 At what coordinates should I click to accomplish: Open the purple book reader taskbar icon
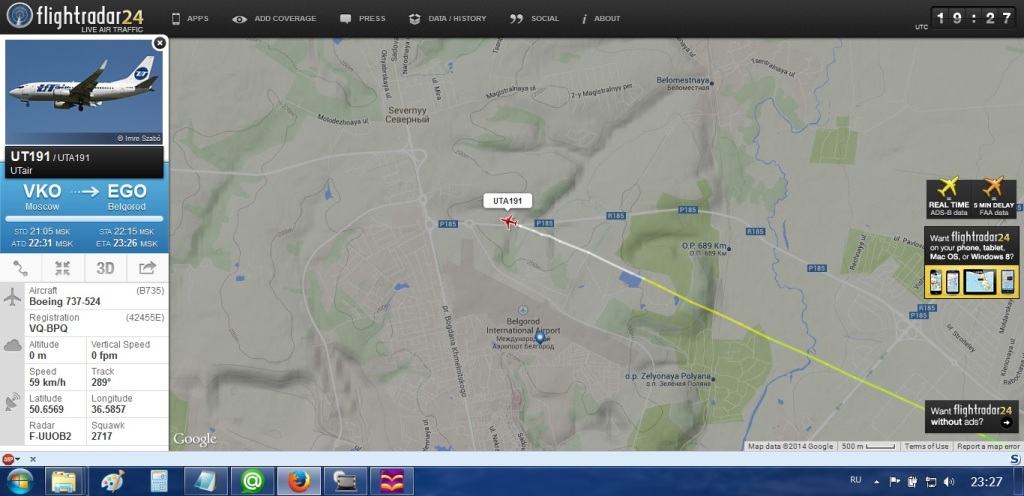tap(392, 482)
